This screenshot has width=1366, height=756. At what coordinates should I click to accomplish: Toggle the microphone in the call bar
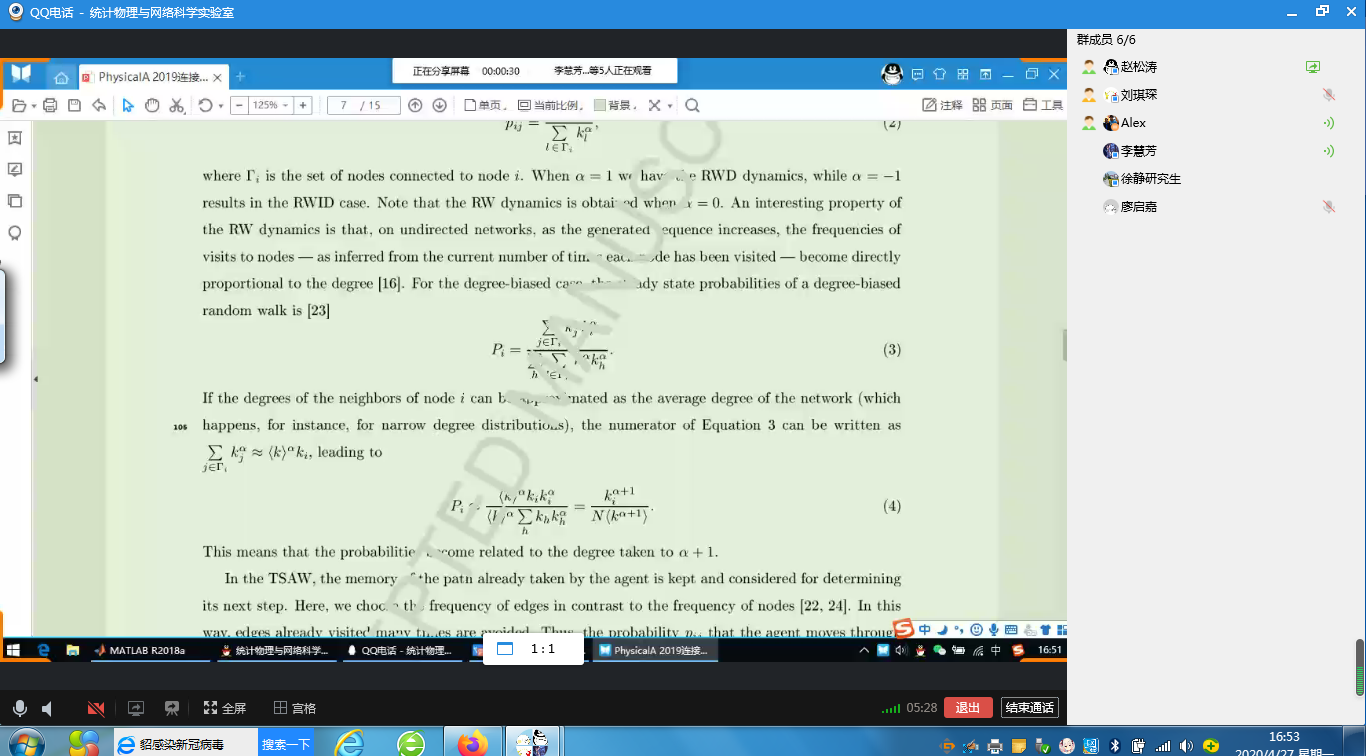coord(19,708)
